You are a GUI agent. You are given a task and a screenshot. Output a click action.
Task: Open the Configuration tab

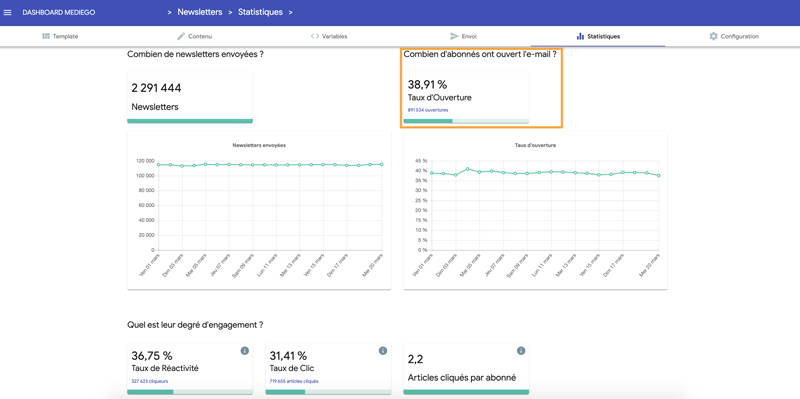pyautogui.click(x=734, y=36)
